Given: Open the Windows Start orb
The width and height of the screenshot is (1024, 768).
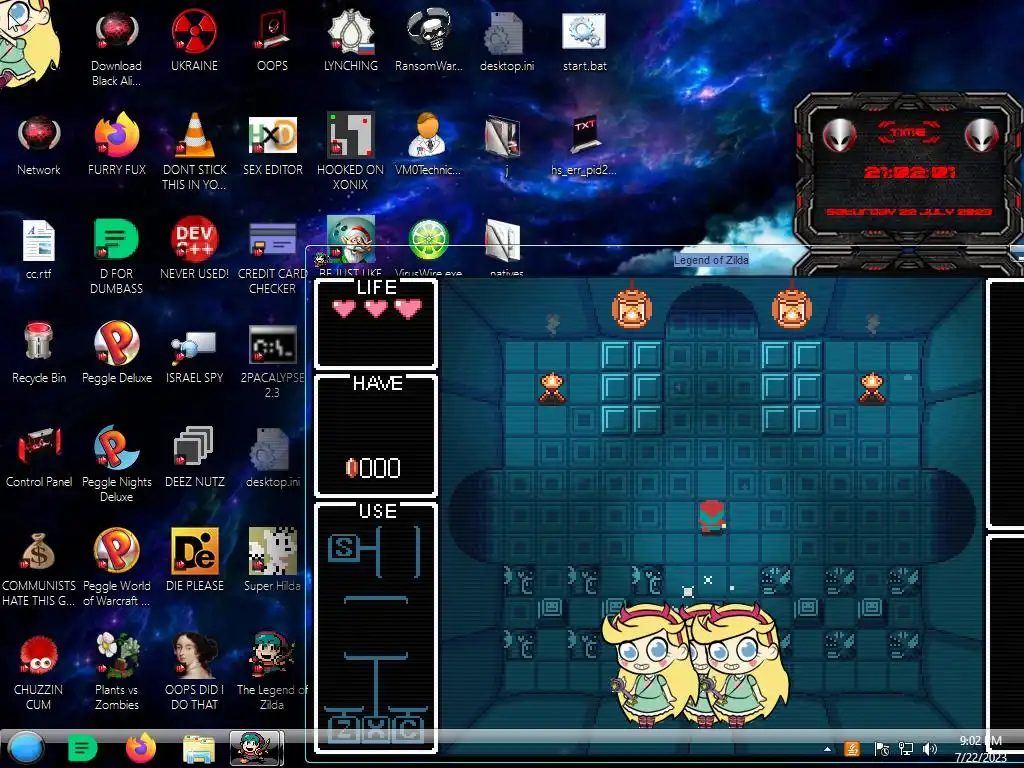Looking at the screenshot, I should tap(25, 748).
